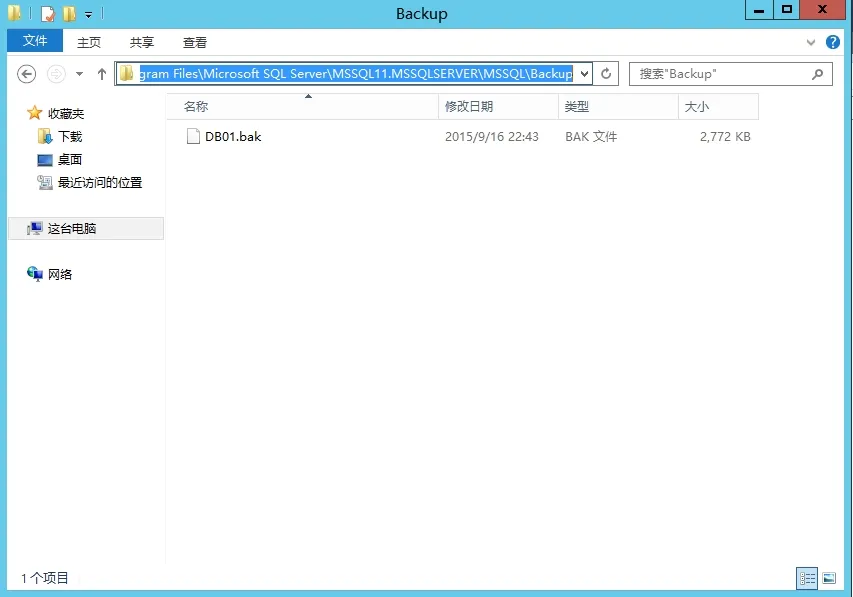Minimize the Backup window
853x597 pixels.
(x=759, y=10)
